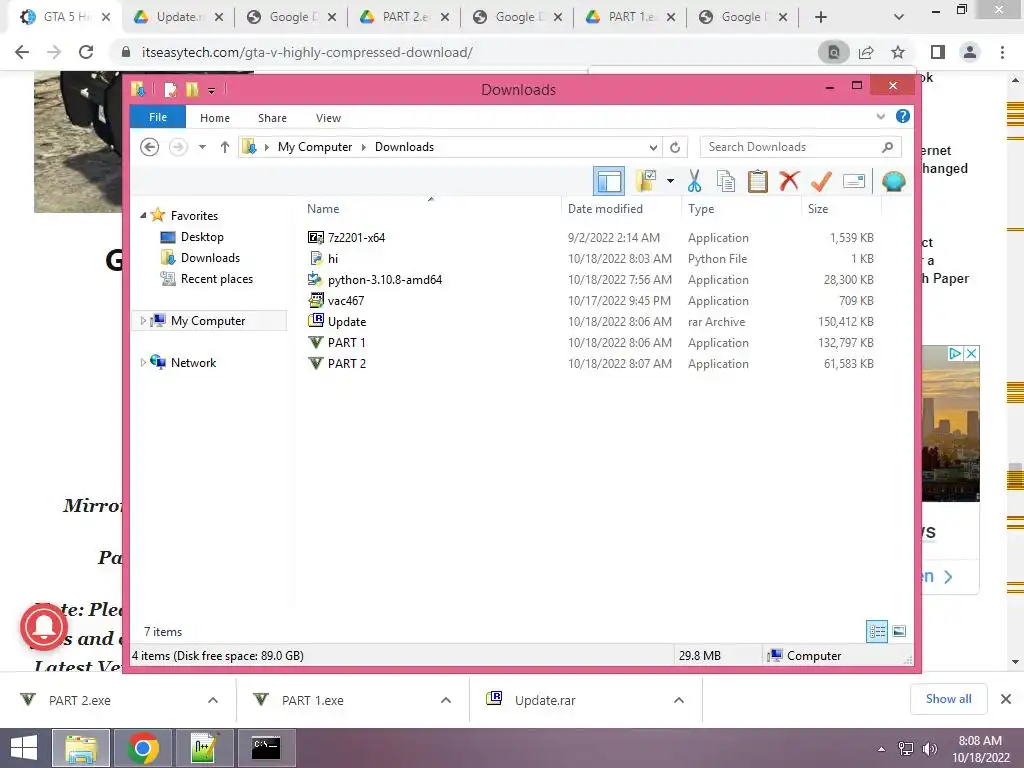1024x768 pixels.
Task: Open Command Prompt from the taskbar
Action: pyautogui.click(x=266, y=748)
